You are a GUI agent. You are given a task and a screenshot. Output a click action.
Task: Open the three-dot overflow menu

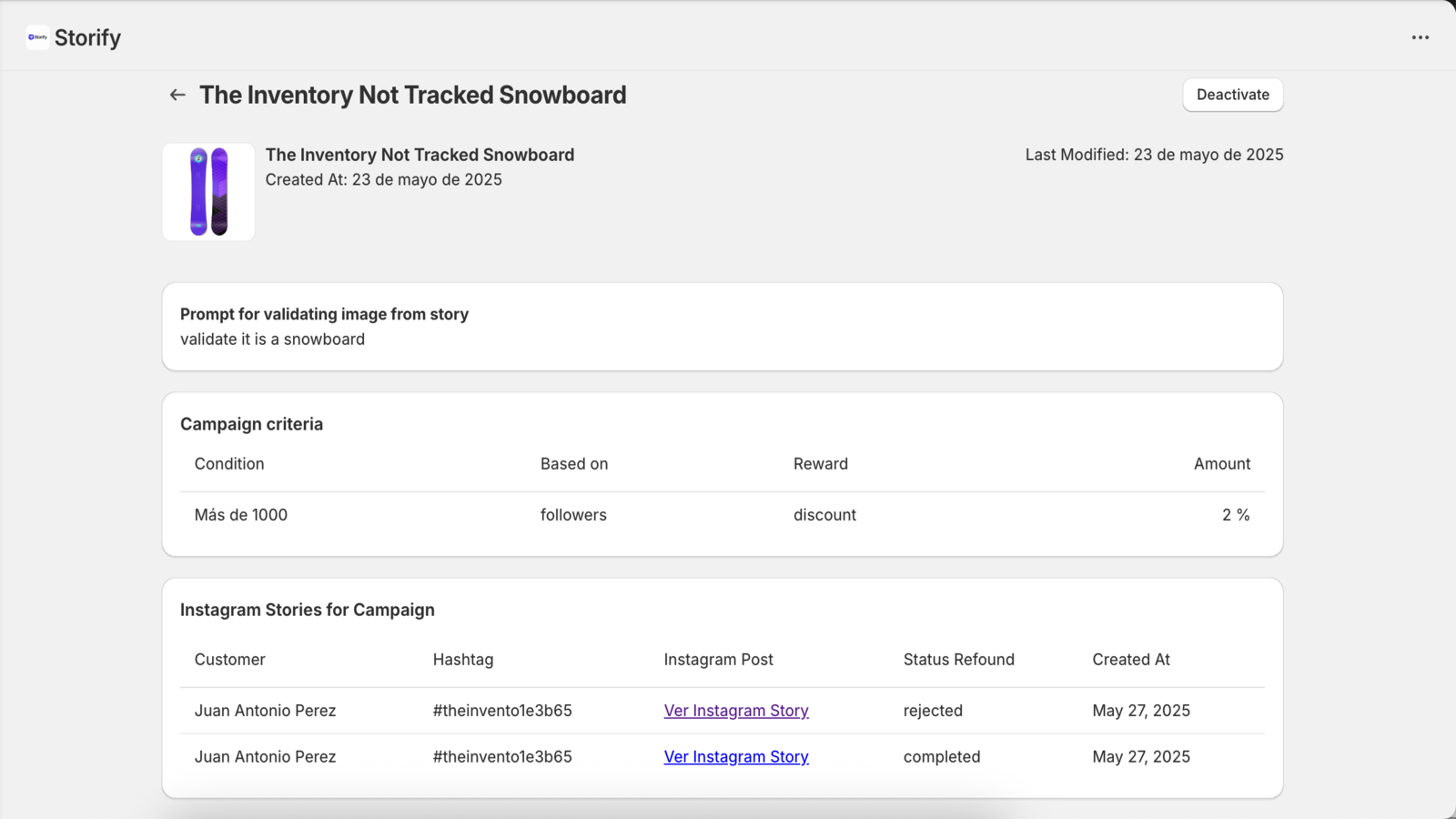pos(1420,37)
